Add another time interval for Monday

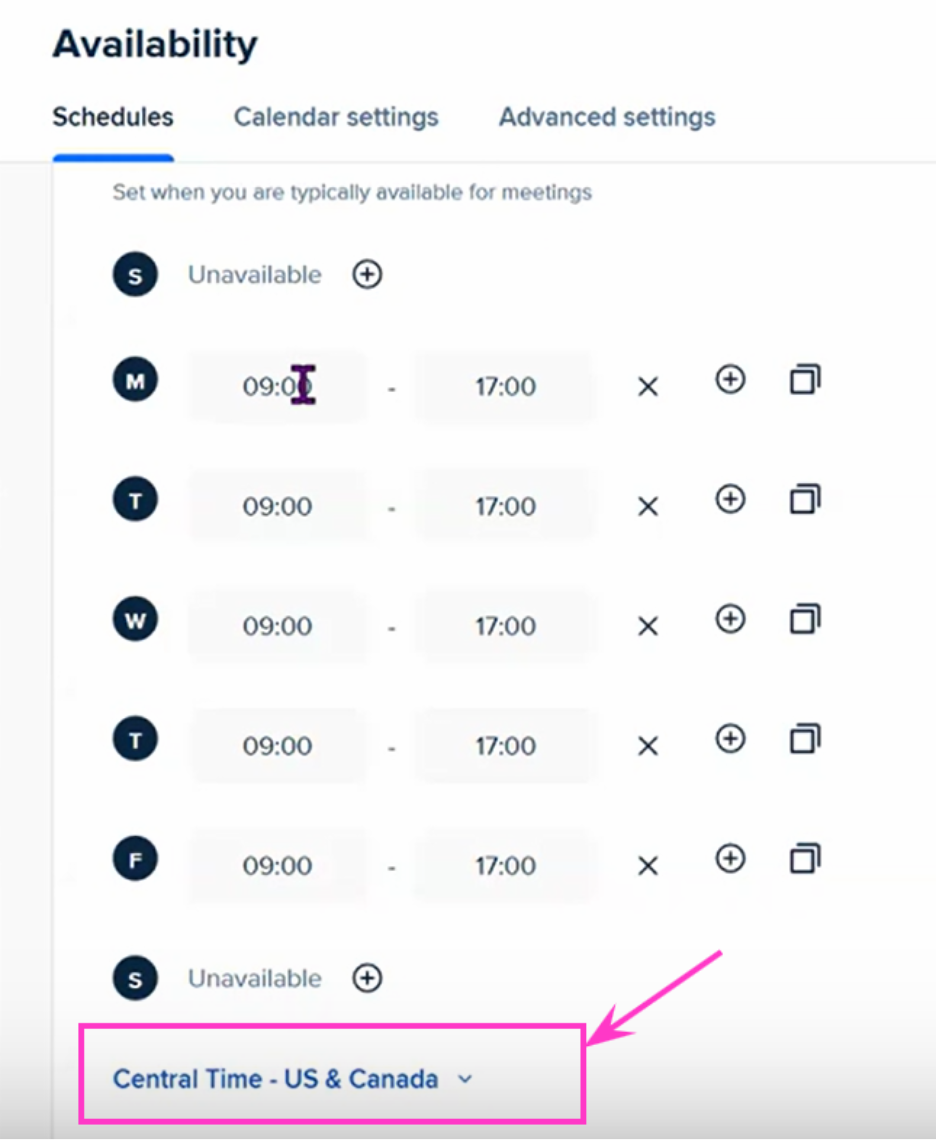coord(730,380)
